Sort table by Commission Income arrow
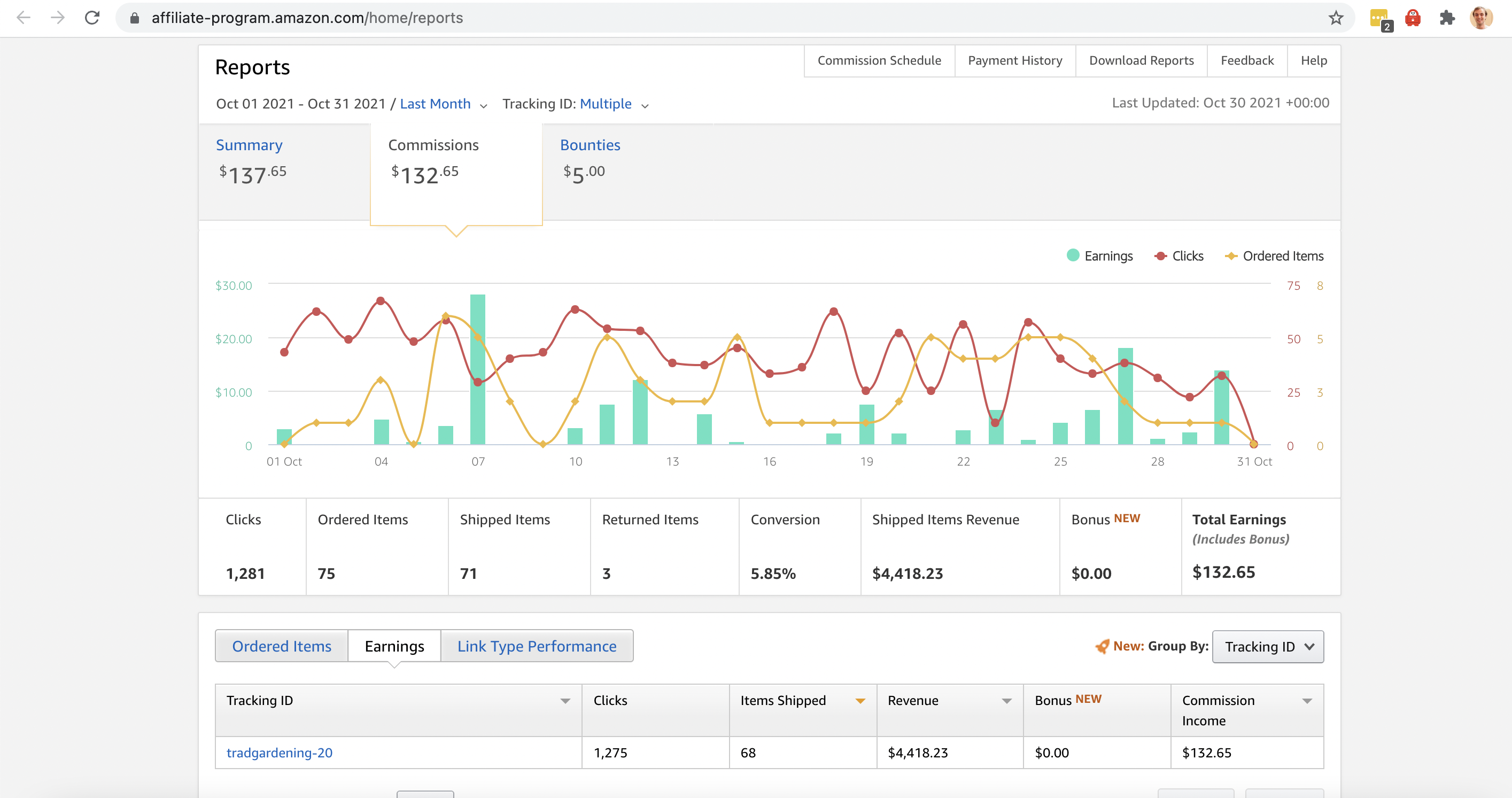Screen dimensions: 1512x798 [1307, 701]
